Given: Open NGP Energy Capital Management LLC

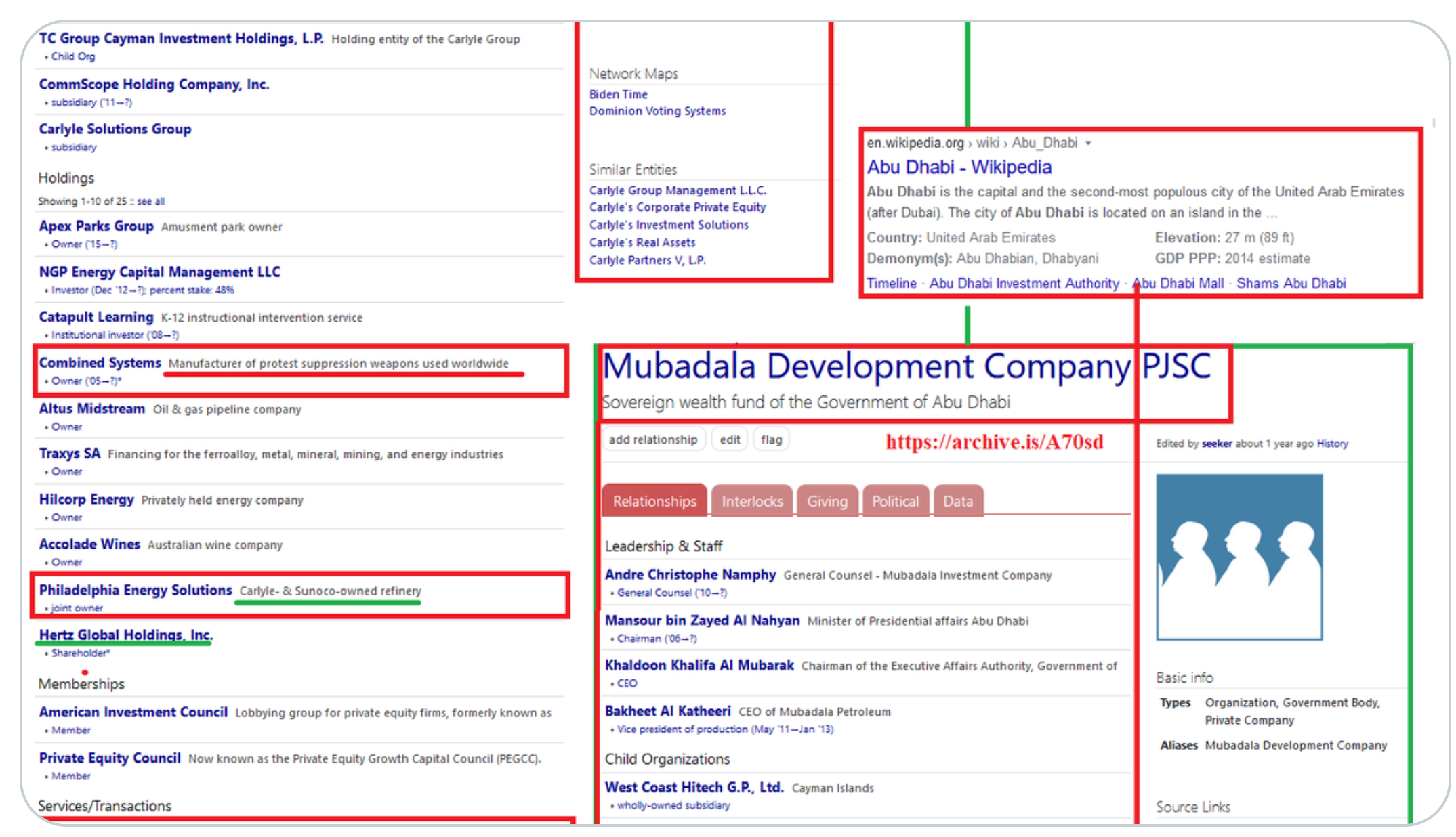Looking at the screenshot, I should coord(160,272).
